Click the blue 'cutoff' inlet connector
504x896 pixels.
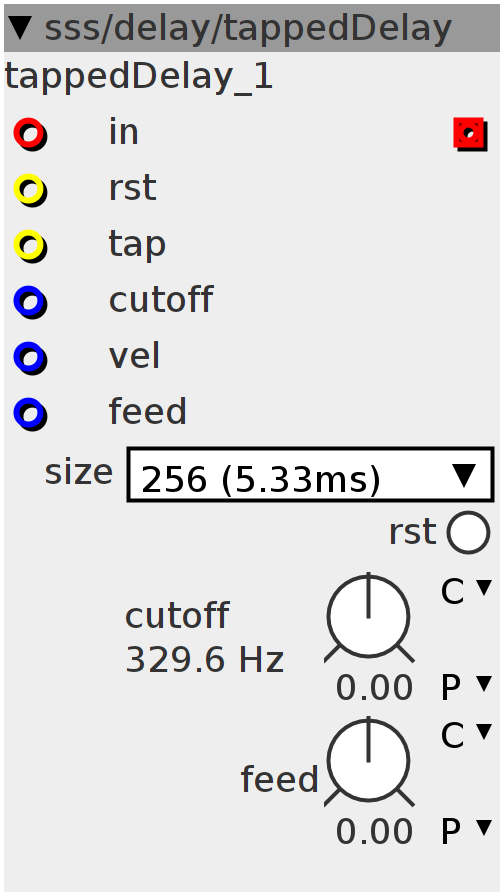[30, 302]
